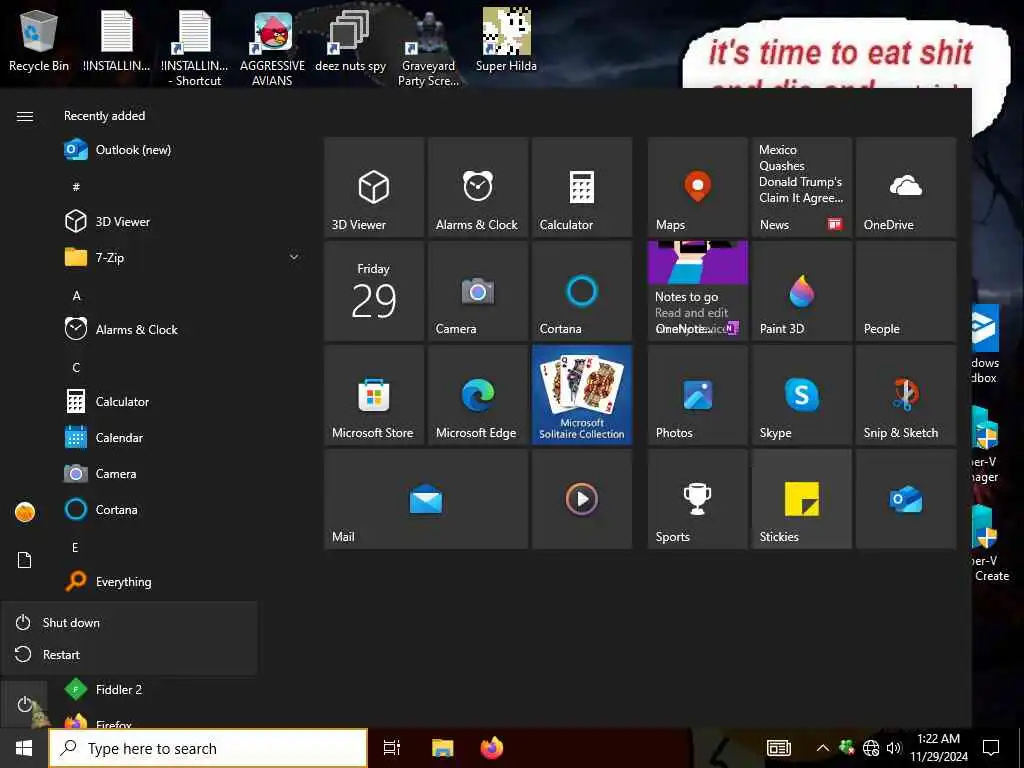
Task: Open the News live tile
Action: tap(801, 187)
